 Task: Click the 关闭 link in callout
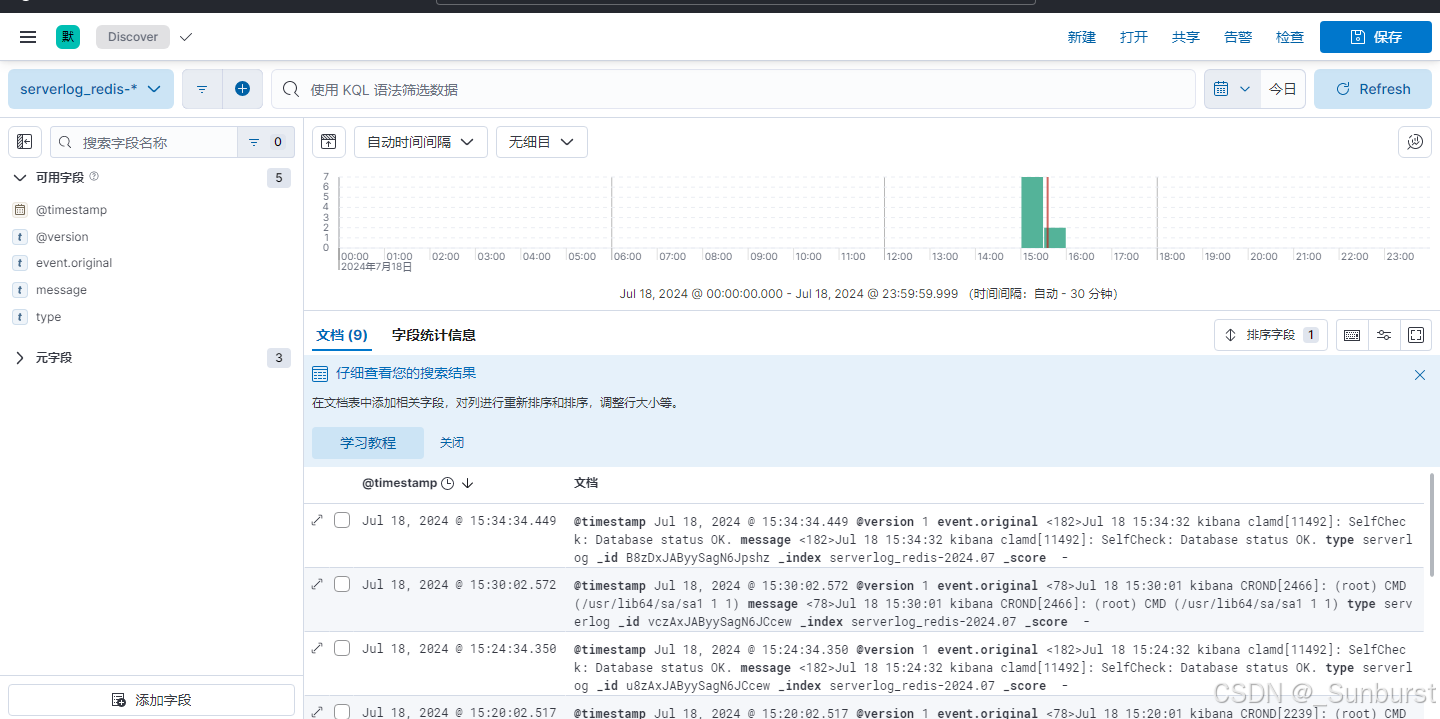452,443
